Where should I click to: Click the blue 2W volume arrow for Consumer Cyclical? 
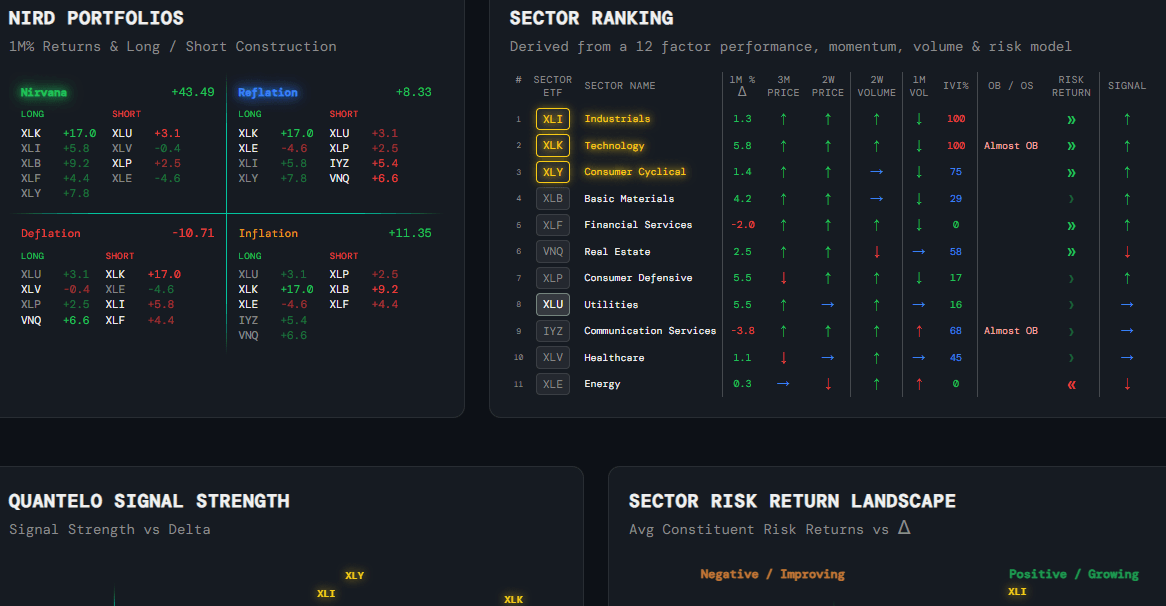[876, 171]
